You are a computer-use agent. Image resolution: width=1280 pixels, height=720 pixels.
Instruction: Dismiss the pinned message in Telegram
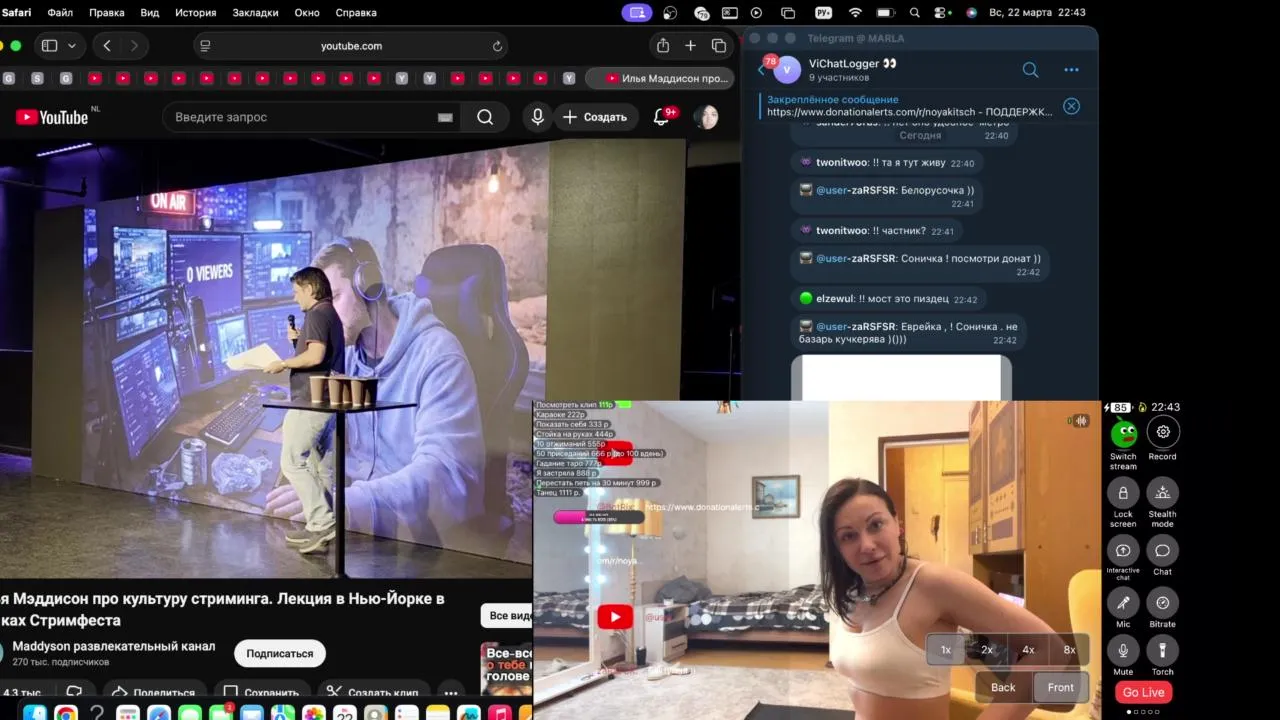[1071, 106]
